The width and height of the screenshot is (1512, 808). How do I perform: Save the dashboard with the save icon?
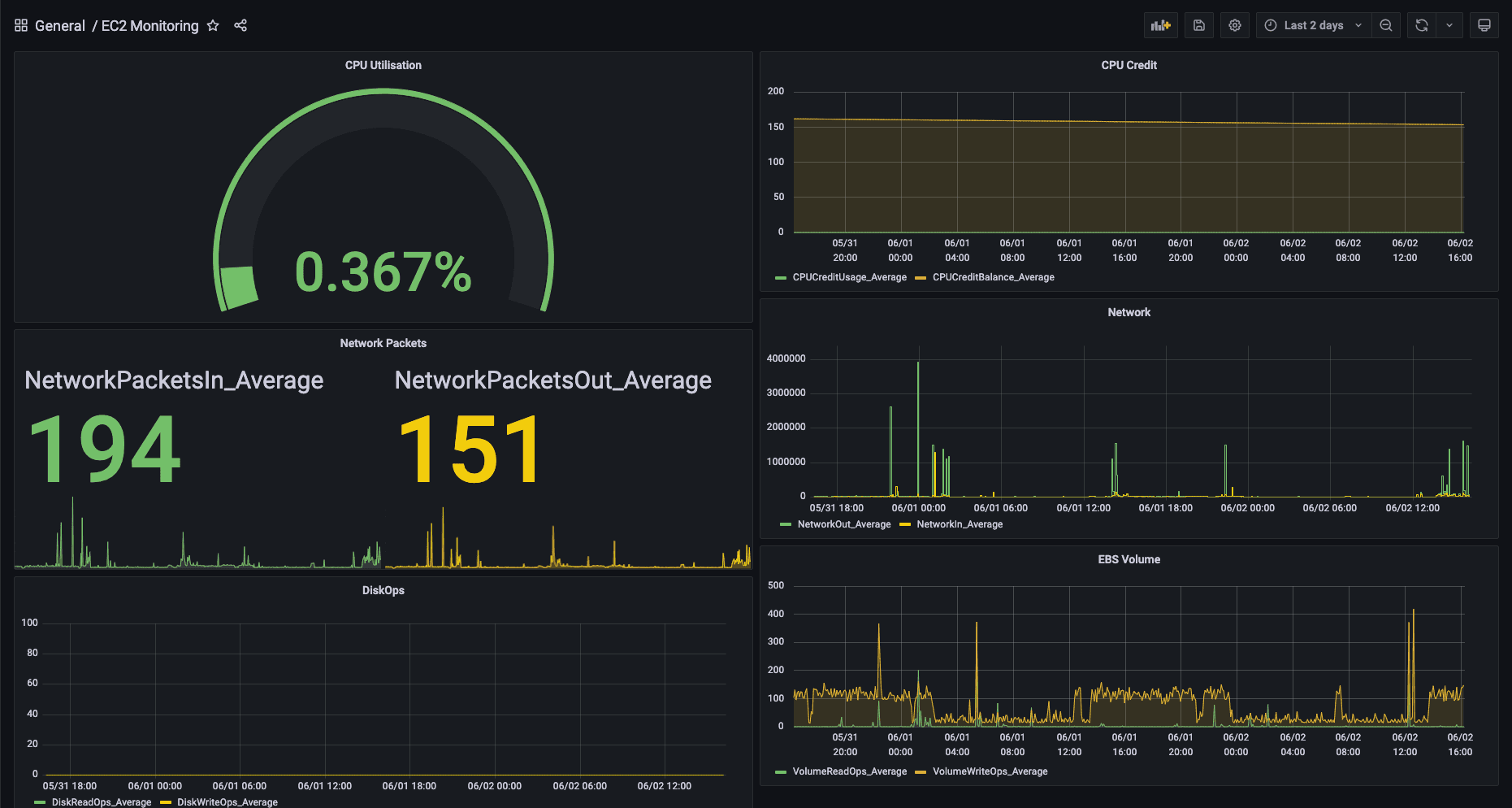[x=1198, y=25]
